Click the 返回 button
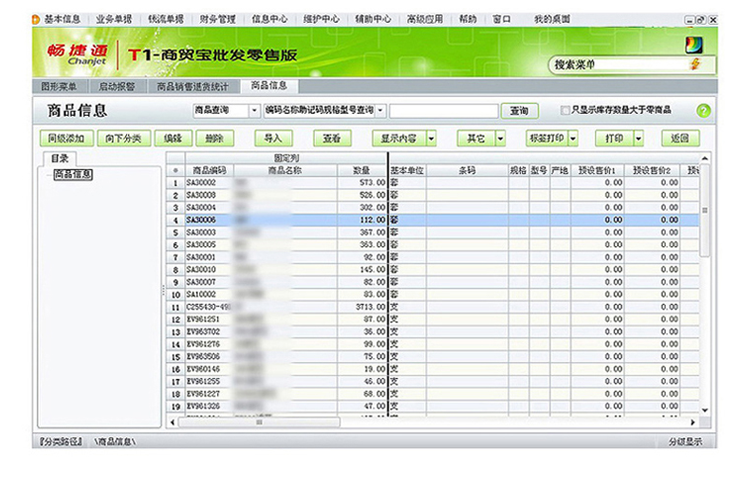Image resolution: width=750 pixels, height=481 pixels. 680,139
